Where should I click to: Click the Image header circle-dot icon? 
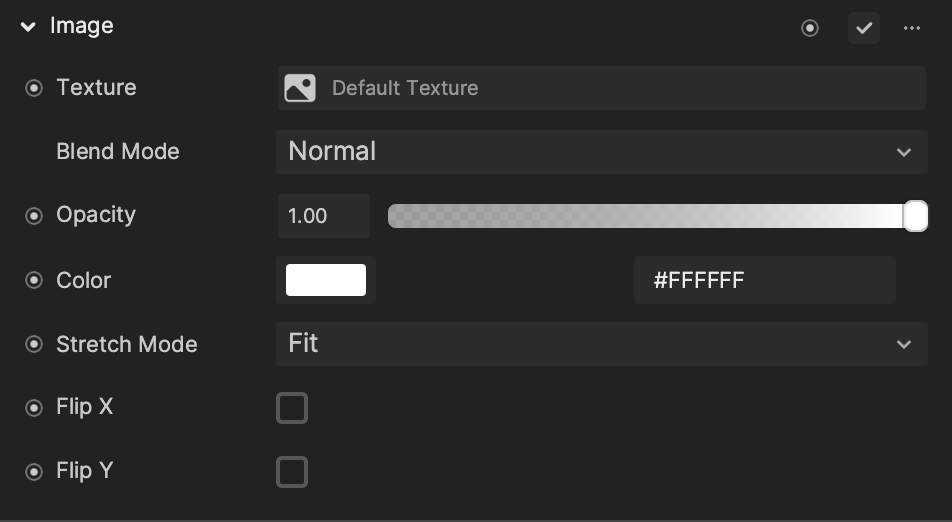point(809,28)
